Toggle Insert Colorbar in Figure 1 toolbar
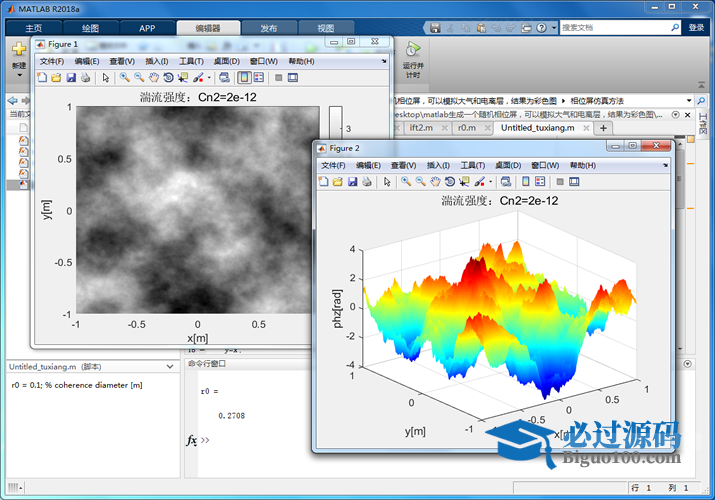 [244, 77]
